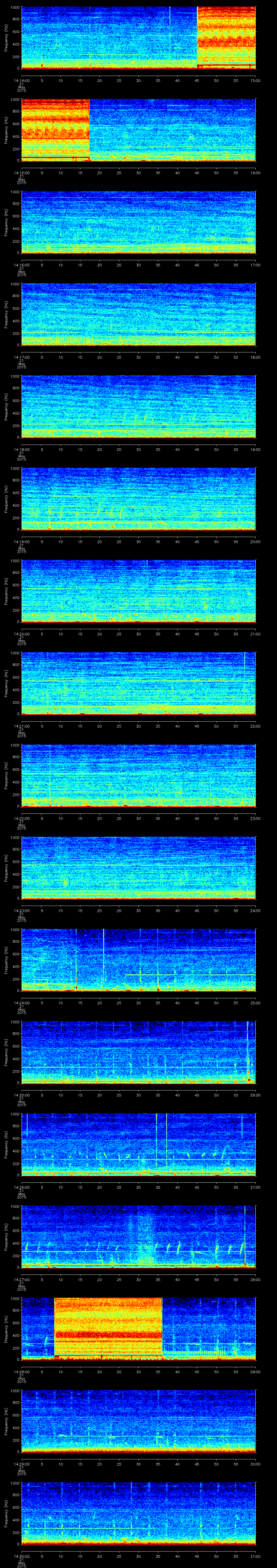Click the 14:29:00 start time label

point(21,1463)
